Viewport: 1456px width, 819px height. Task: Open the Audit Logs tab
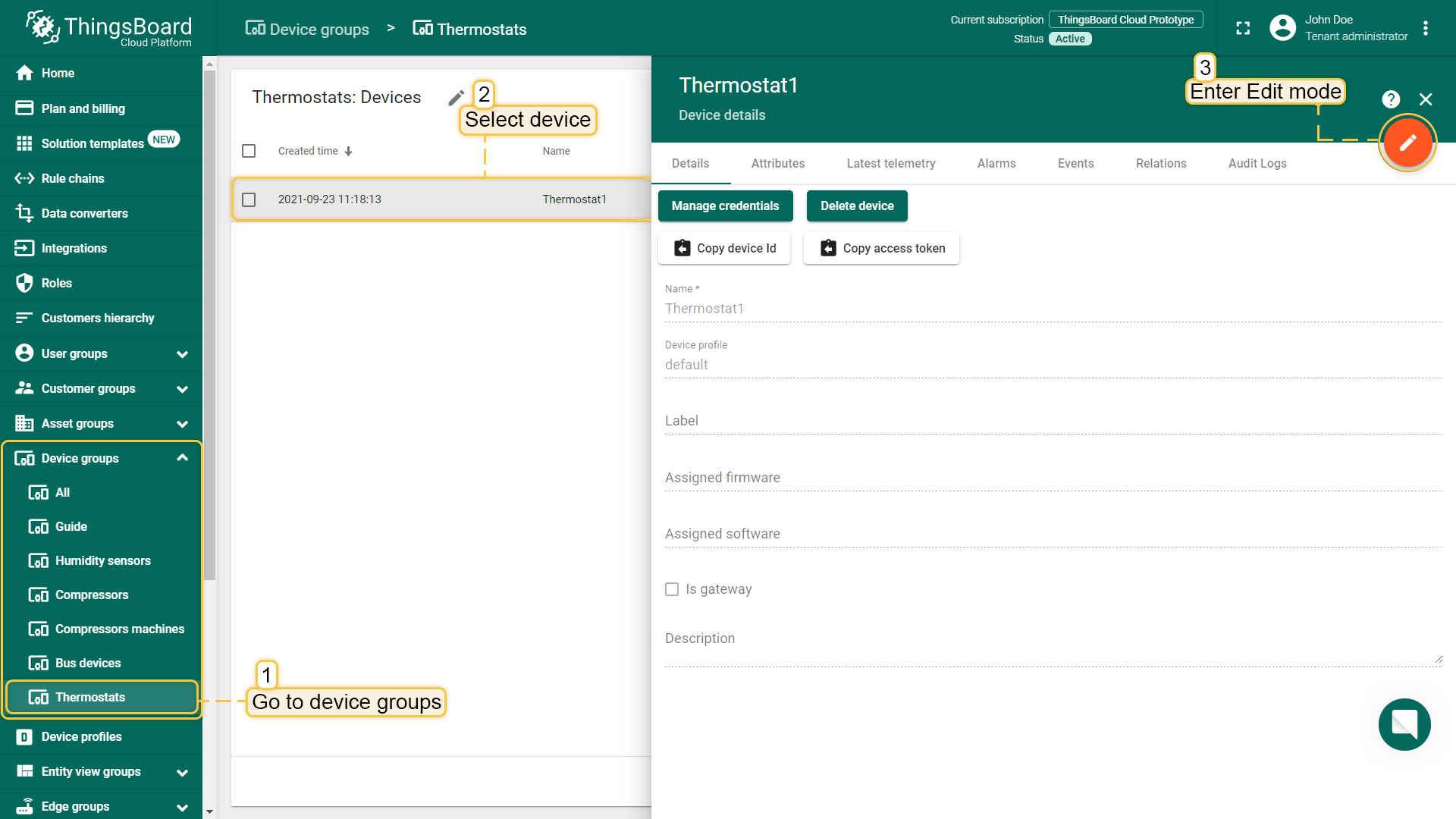(x=1257, y=163)
